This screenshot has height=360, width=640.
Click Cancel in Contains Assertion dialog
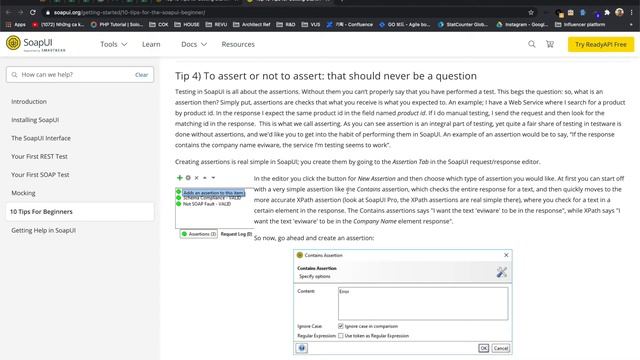coord(500,348)
